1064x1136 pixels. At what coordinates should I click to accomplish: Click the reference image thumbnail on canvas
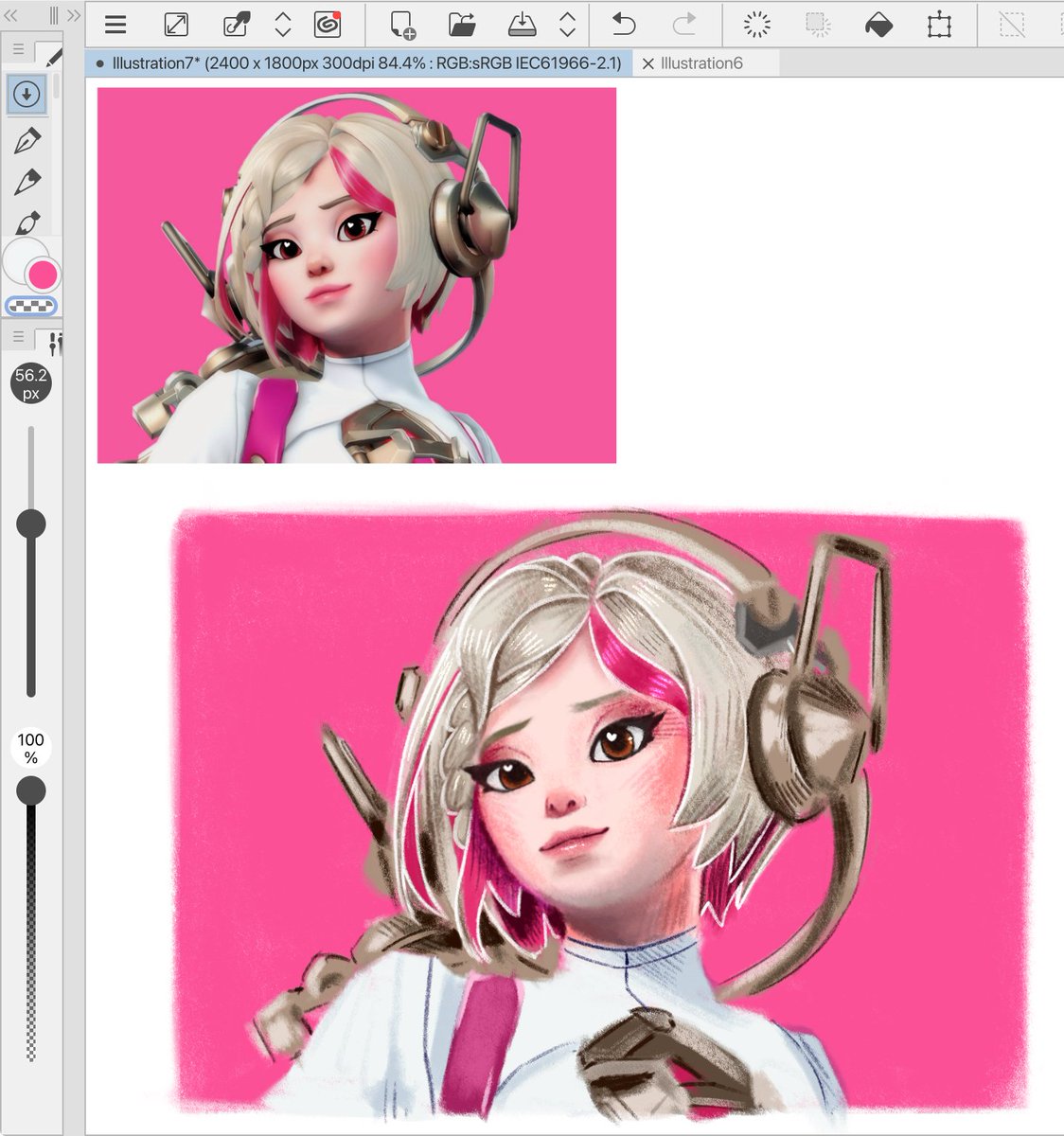357,275
